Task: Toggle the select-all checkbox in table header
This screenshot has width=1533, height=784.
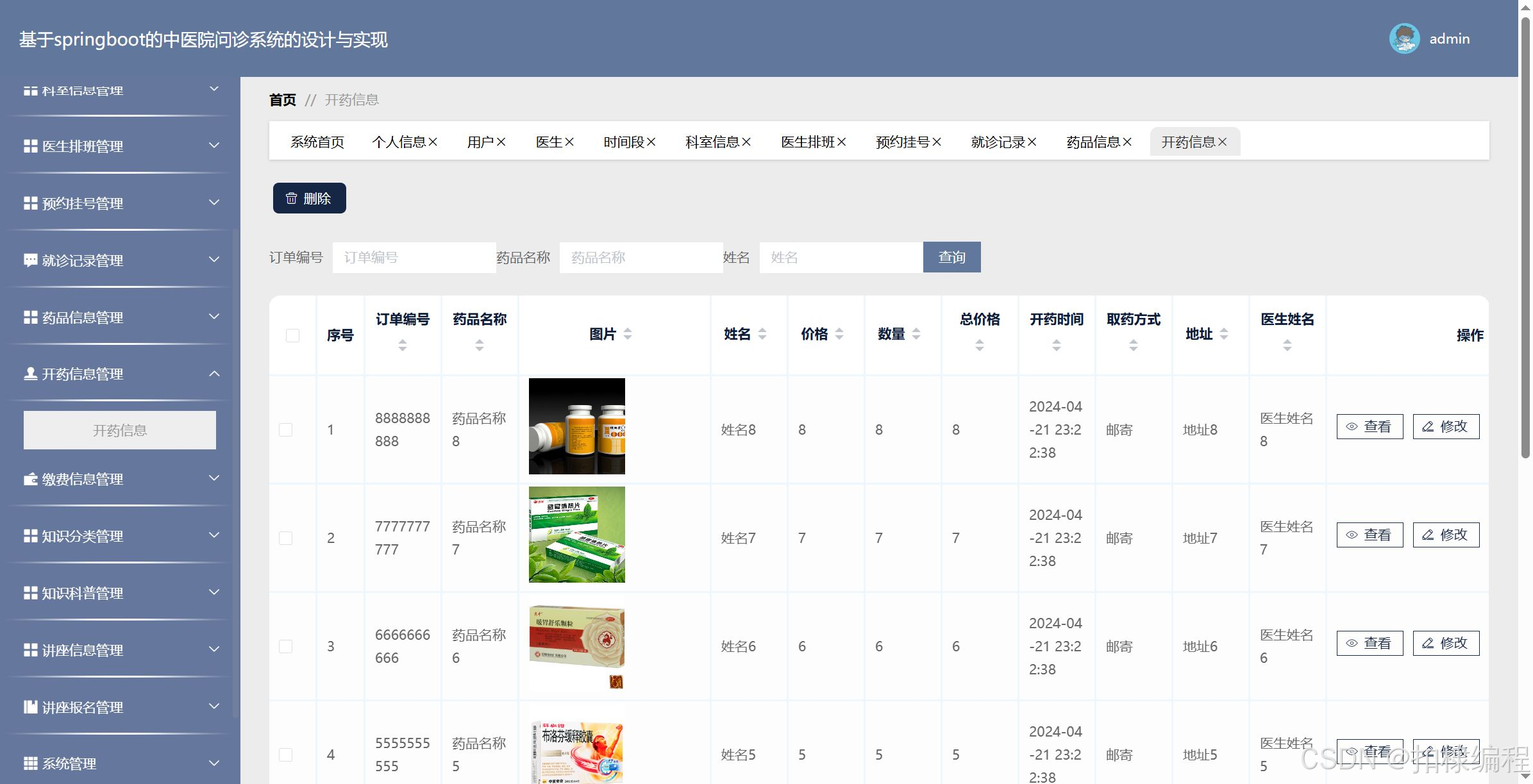Action: 292,335
